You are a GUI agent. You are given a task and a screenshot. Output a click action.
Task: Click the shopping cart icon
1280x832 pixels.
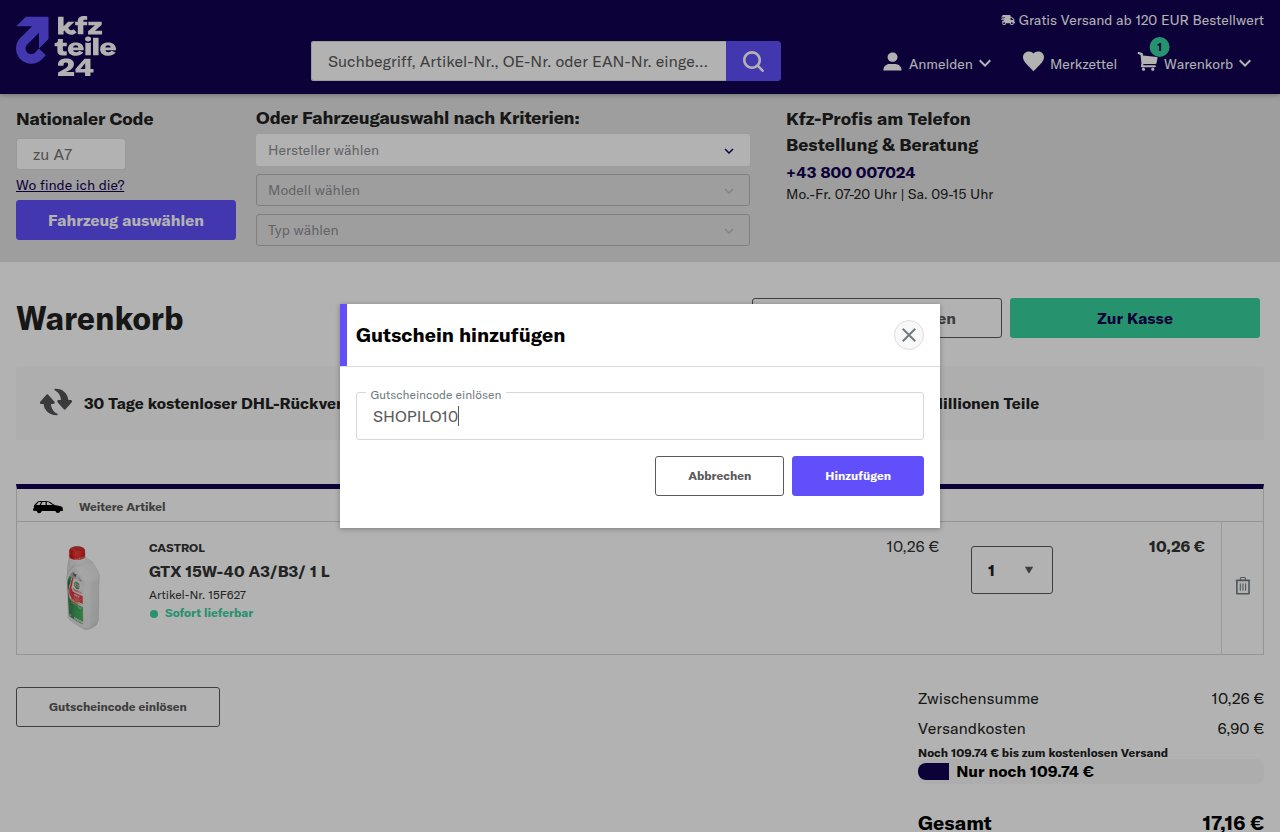coord(1148,62)
